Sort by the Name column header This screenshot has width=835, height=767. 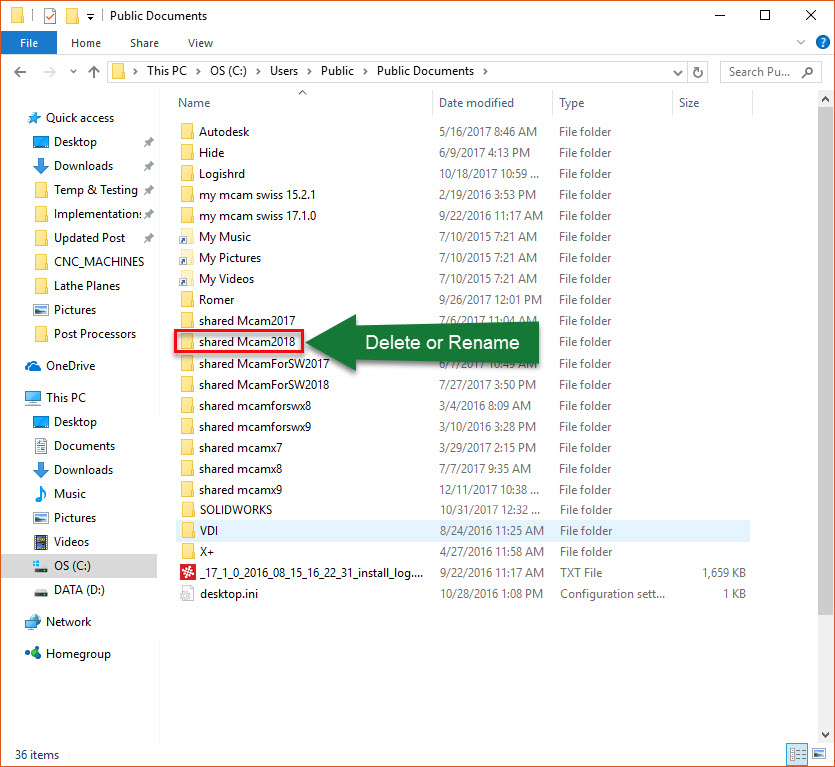tap(194, 103)
